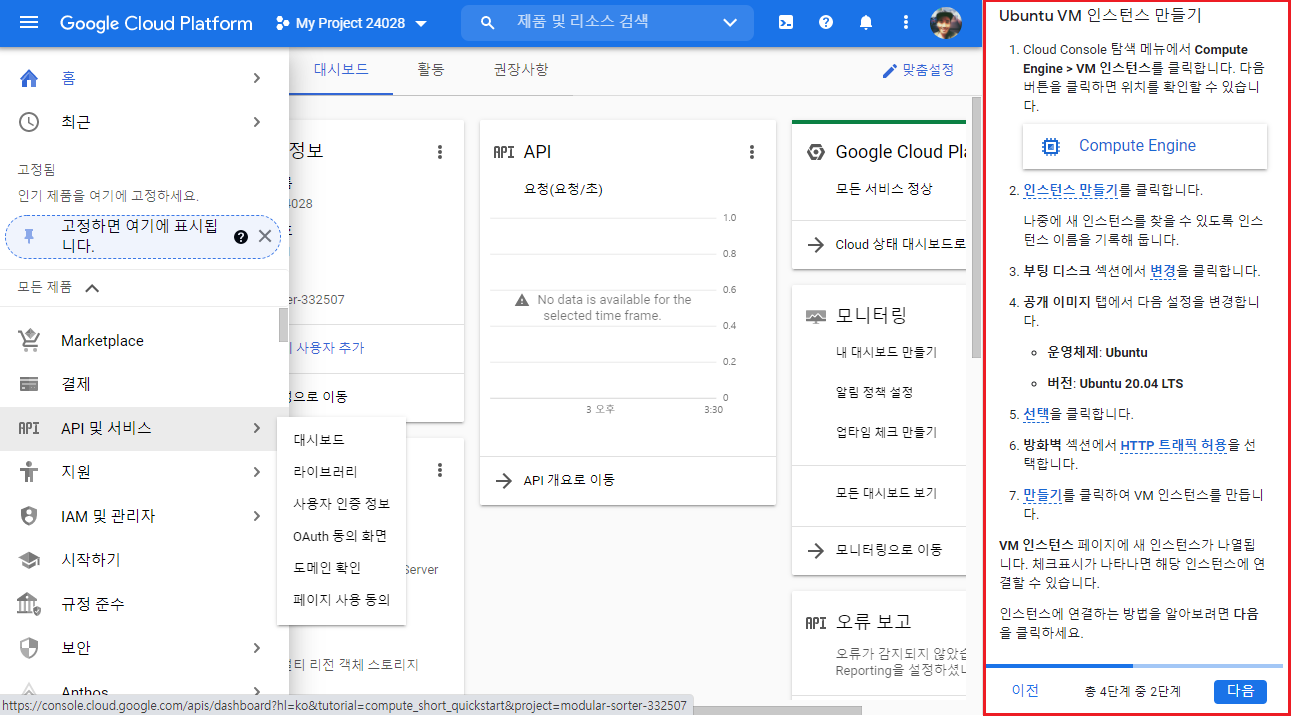
Task: Switch to the 대시보드 tab
Action: coord(341,70)
